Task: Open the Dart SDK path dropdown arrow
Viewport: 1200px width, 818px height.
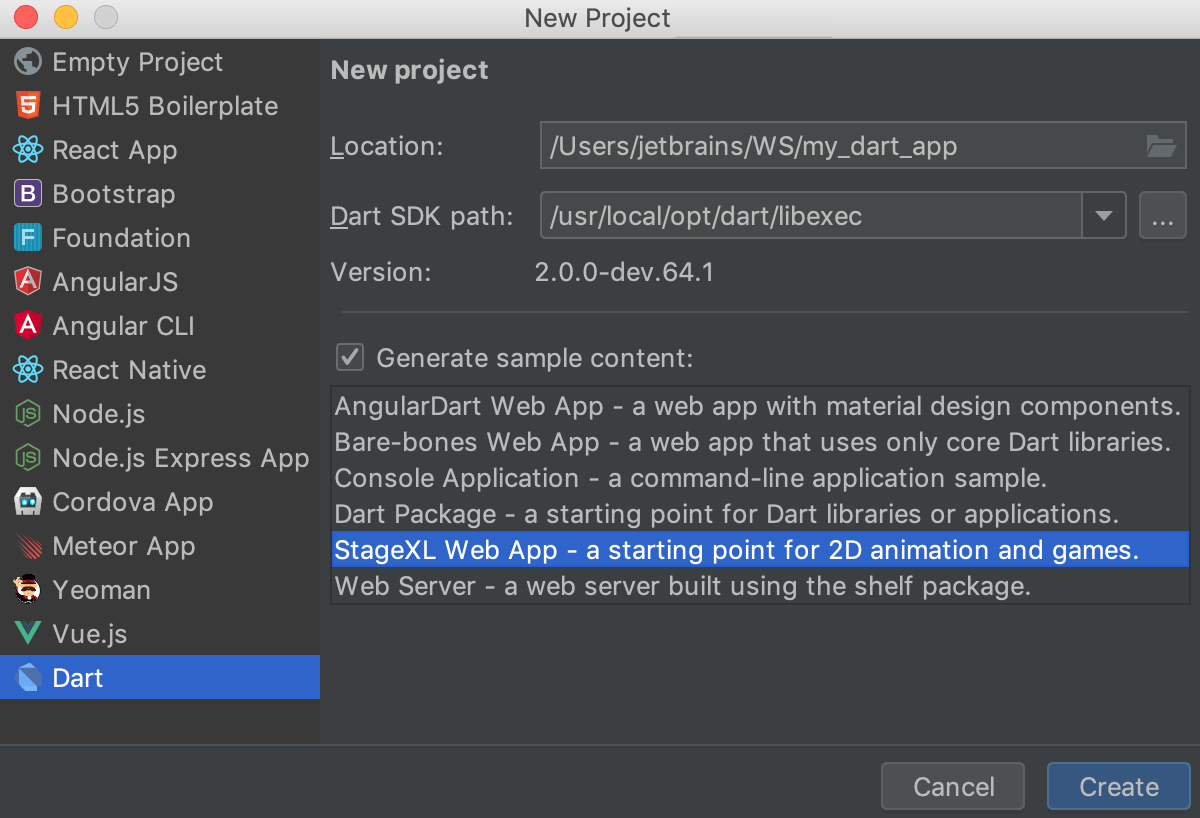Action: 1104,216
